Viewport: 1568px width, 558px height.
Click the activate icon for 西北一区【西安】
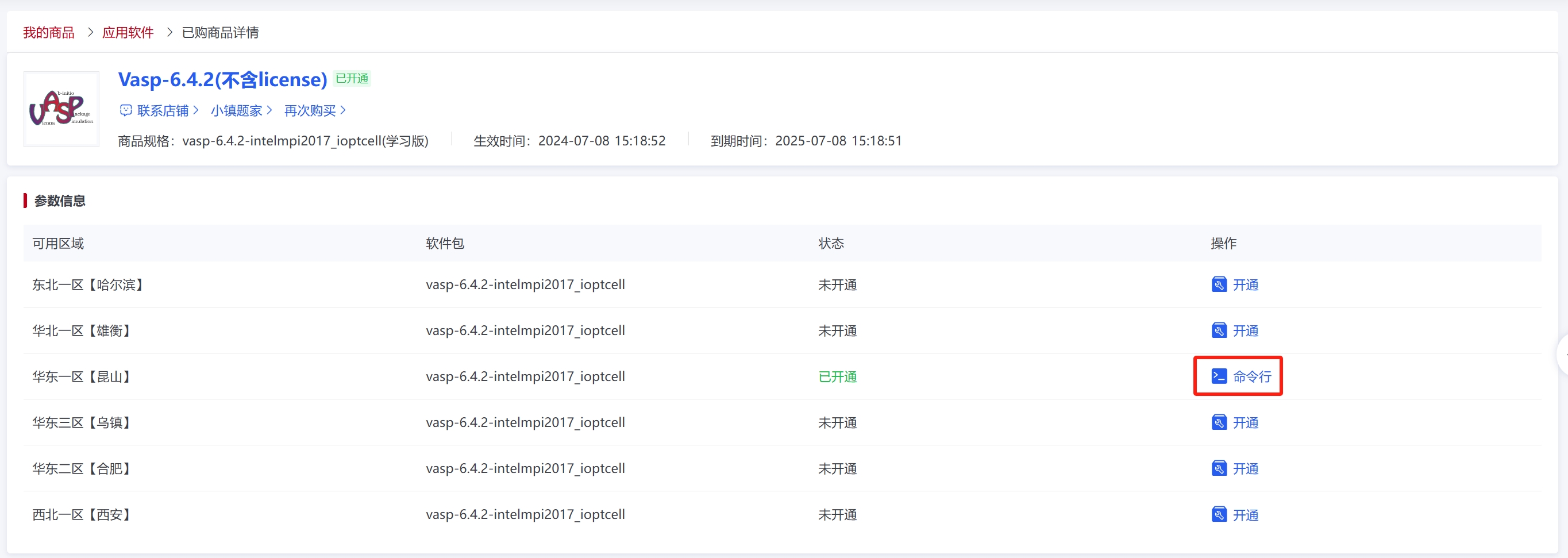click(x=1219, y=515)
